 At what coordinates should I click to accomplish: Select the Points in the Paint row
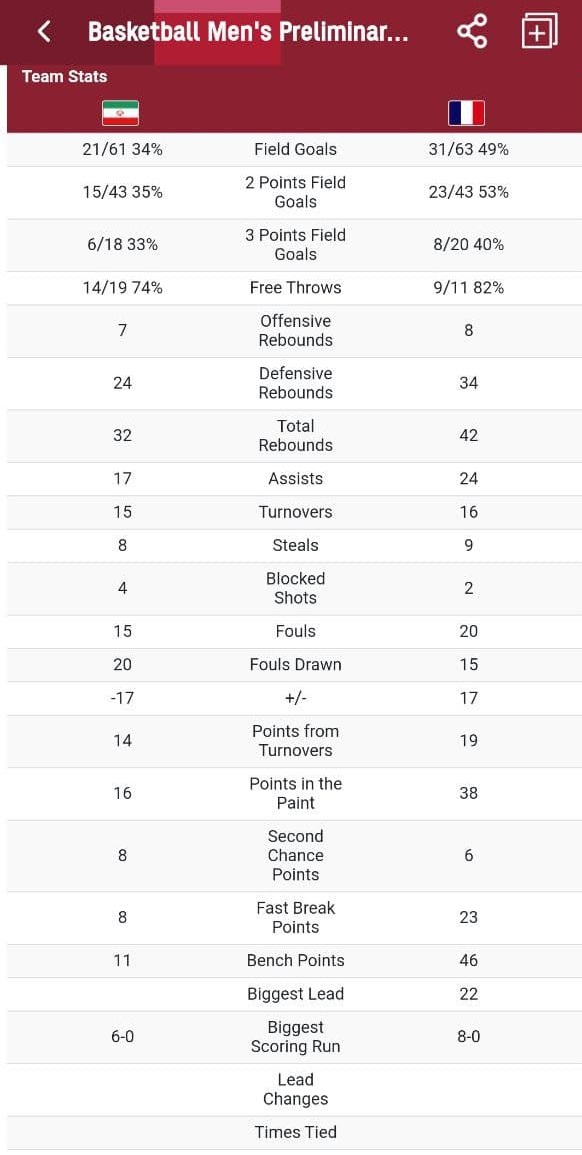[x=295, y=793]
